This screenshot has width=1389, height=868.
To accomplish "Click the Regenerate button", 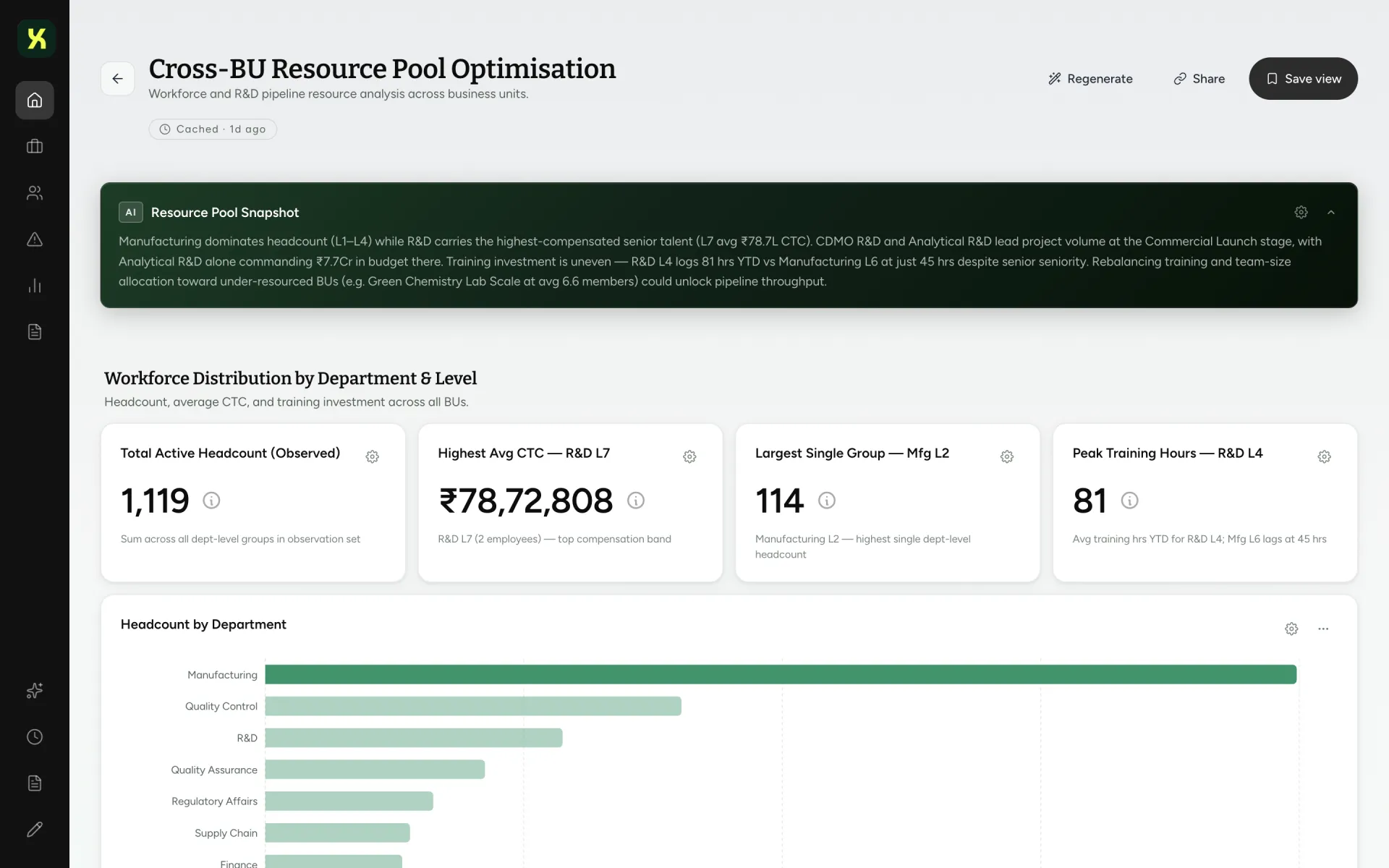I will [1090, 79].
